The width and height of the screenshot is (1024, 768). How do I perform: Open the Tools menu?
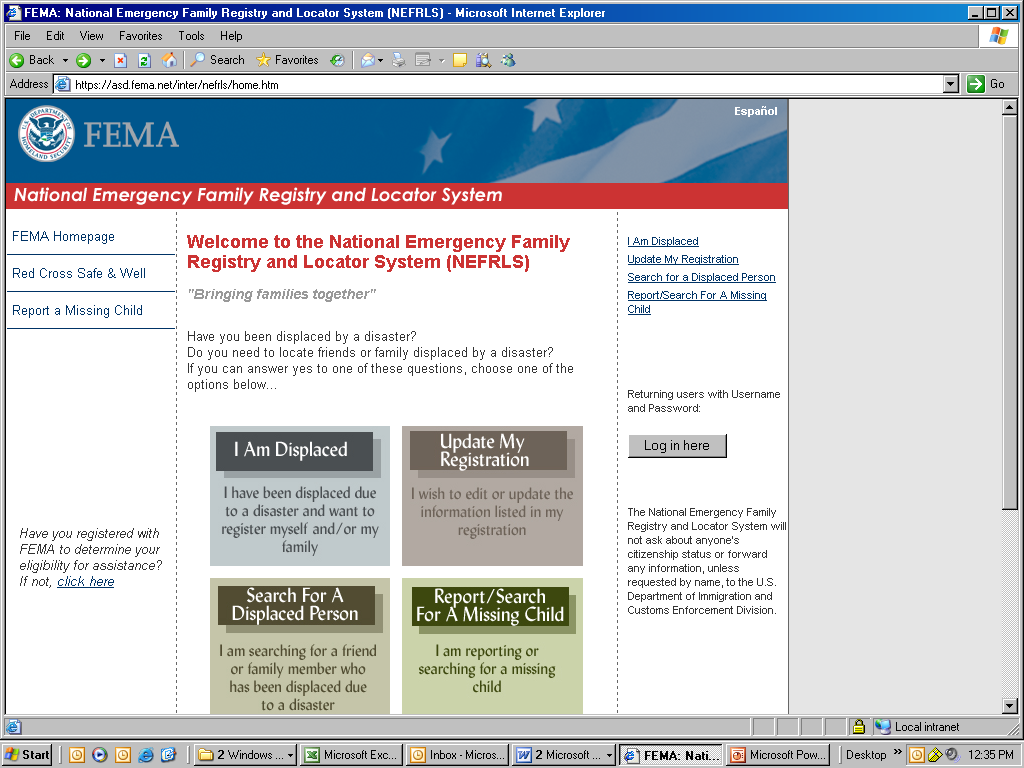click(x=191, y=36)
